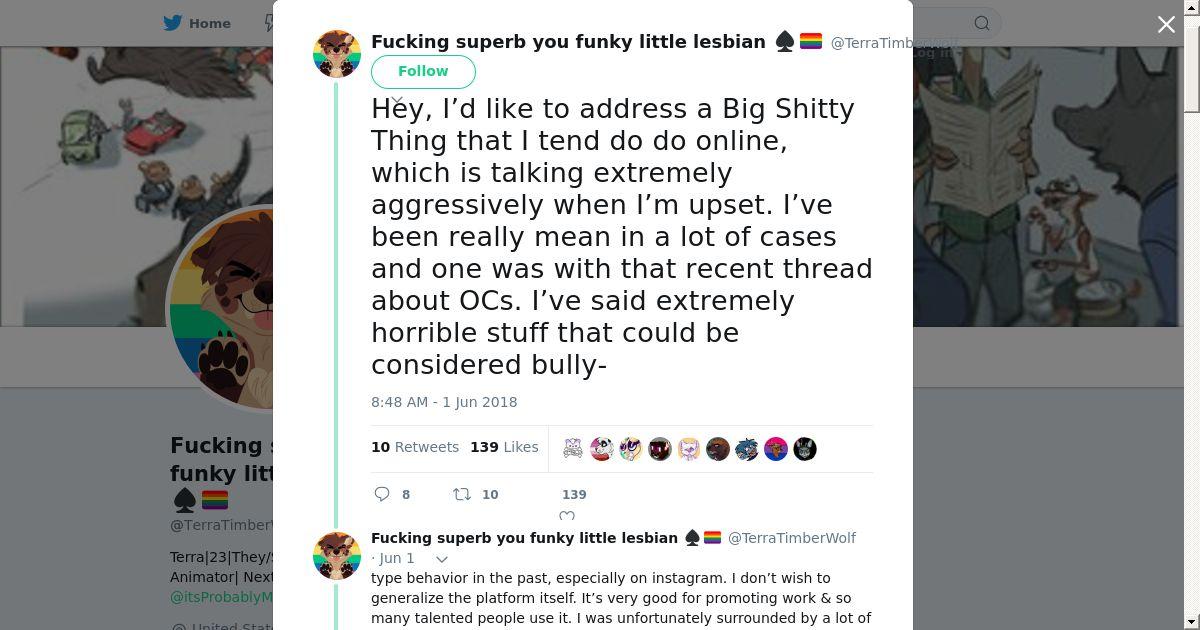
Task: Open the tweet author's avatar at top
Action: [337, 54]
